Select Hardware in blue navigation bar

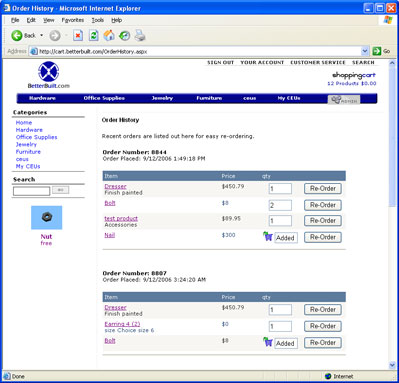point(42,98)
